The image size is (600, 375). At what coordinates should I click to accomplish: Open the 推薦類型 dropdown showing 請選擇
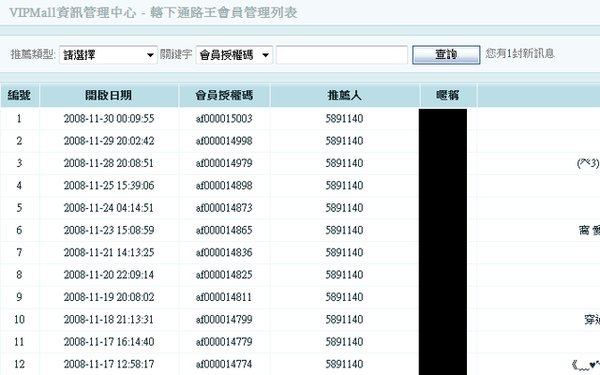coord(108,55)
